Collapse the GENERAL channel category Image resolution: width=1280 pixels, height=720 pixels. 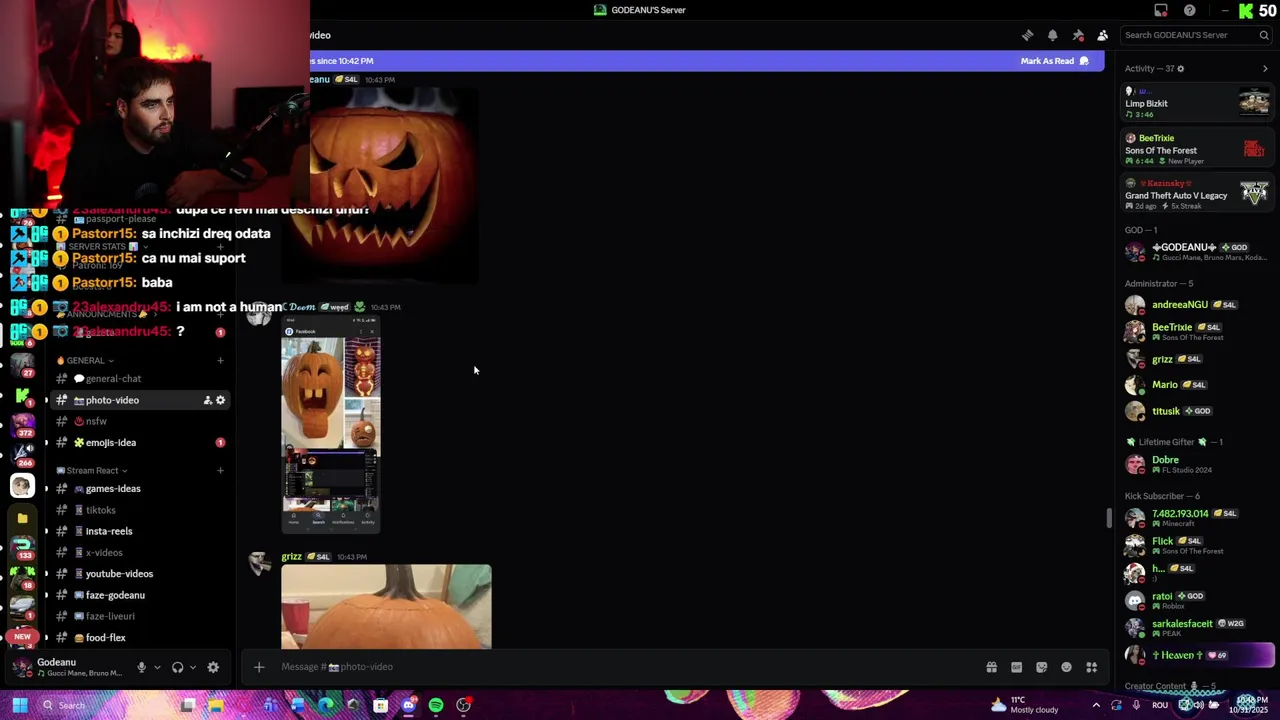pos(85,360)
